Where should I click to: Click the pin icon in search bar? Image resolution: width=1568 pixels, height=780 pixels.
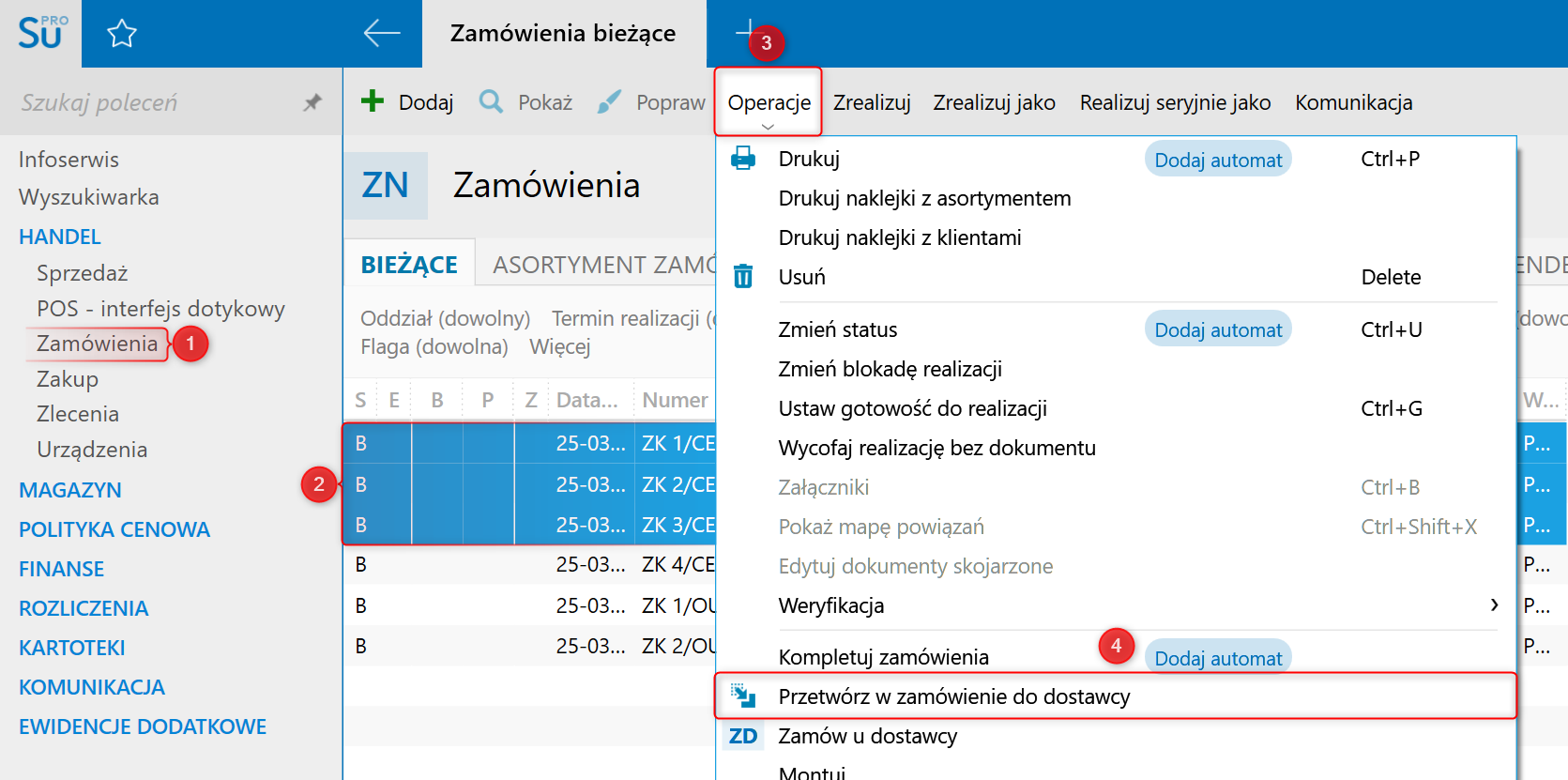pos(312,102)
